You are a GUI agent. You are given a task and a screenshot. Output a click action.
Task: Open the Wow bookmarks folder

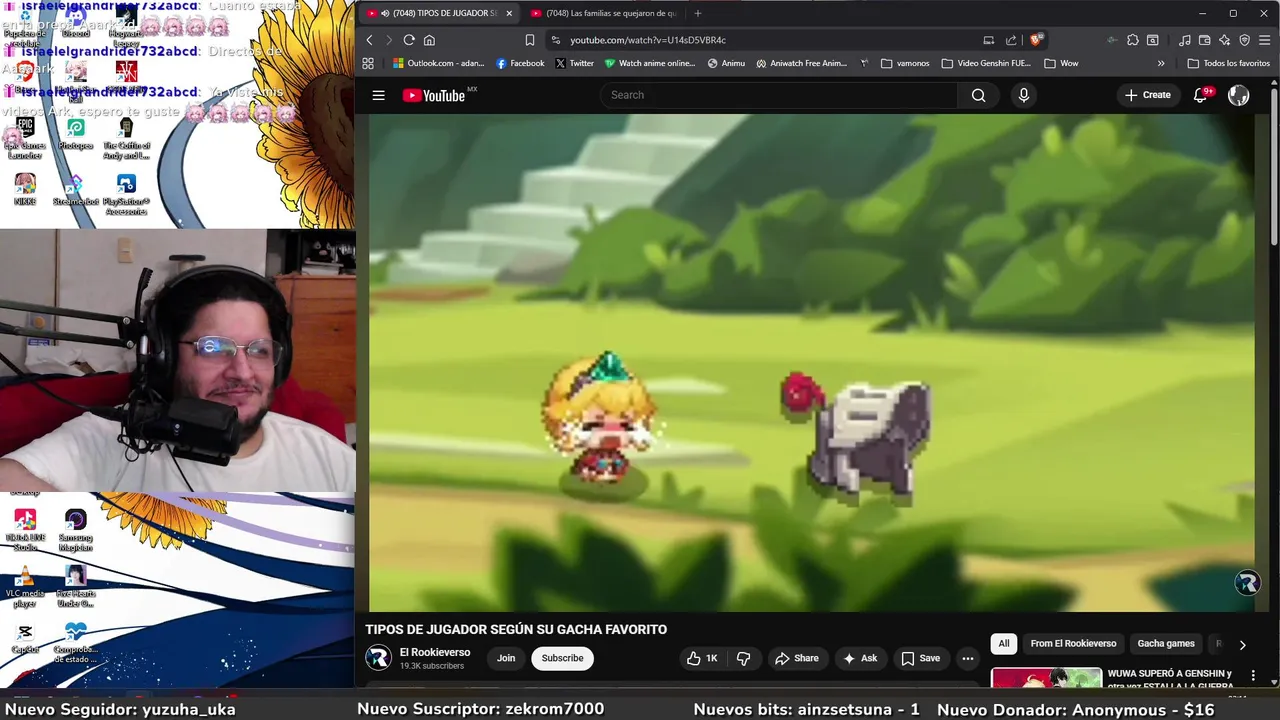[x=1061, y=63]
